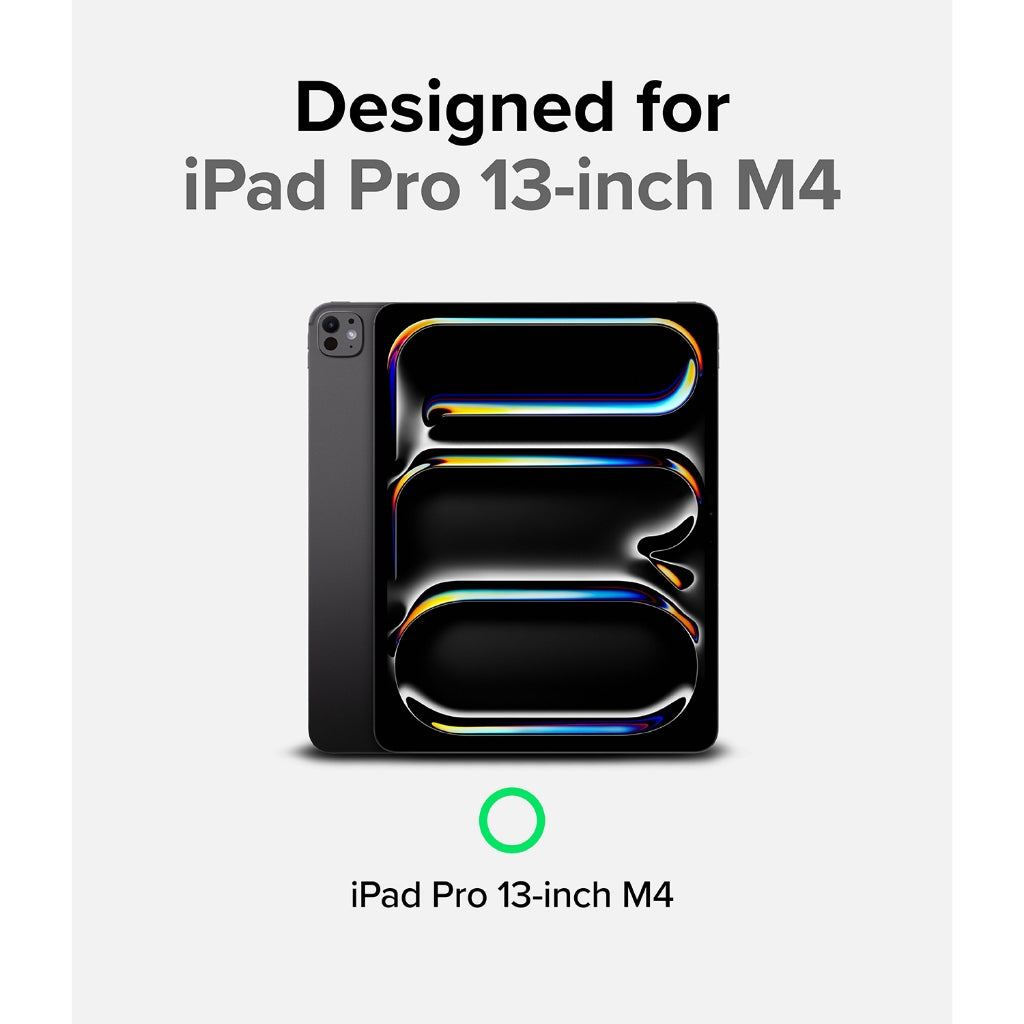The height and width of the screenshot is (1024, 1024).
Task: Click the word 'iPad' in the gray headline
Action: tap(255, 184)
